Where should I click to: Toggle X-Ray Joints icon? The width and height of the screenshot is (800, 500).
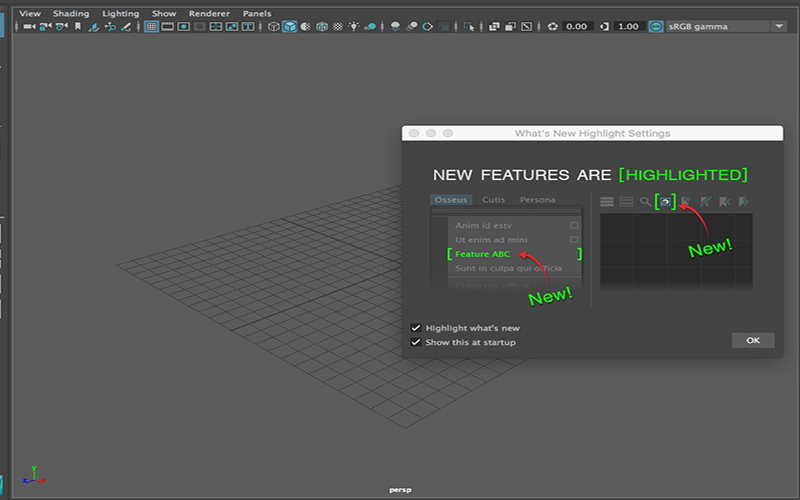(x=527, y=27)
